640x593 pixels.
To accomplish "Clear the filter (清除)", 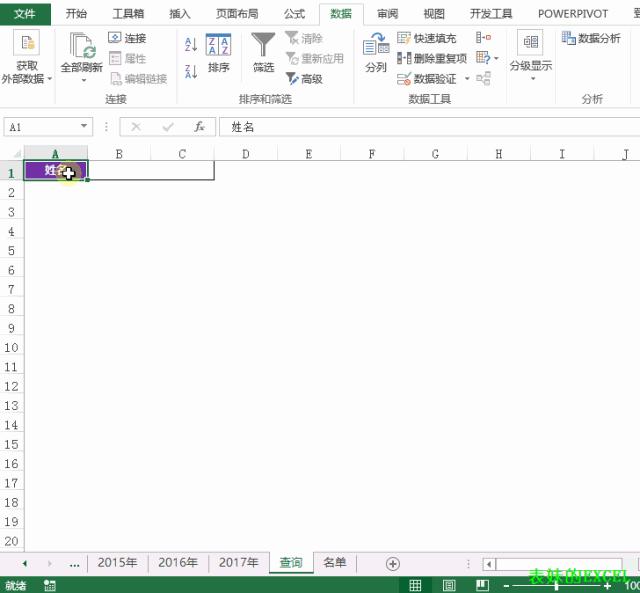I will (304, 38).
